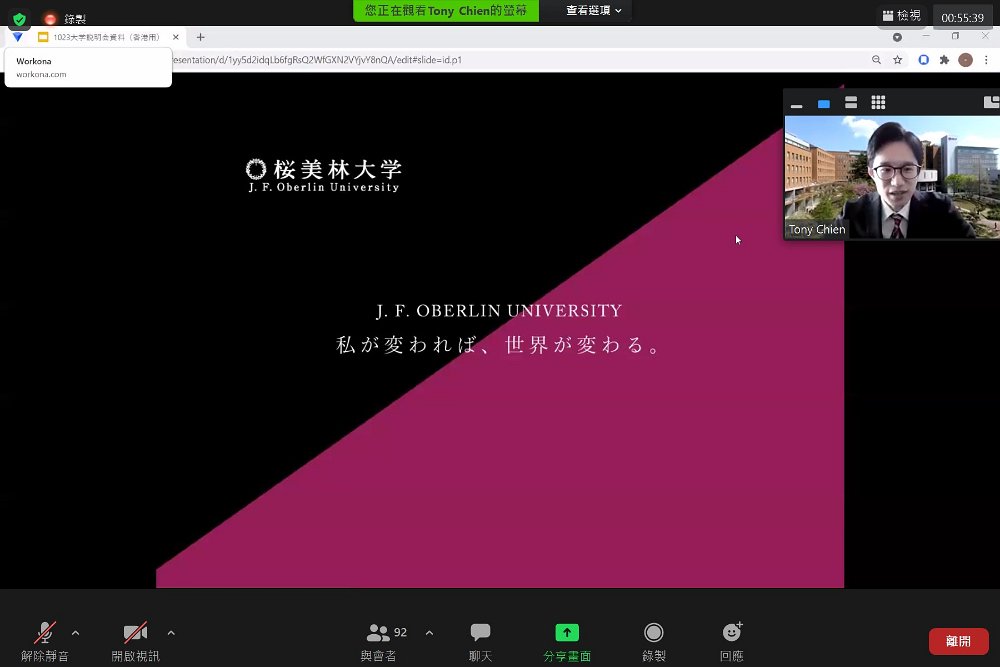This screenshot has width=1000, height=667.
Task: Open the 查看選項 view options dropdown
Action: pos(594,10)
